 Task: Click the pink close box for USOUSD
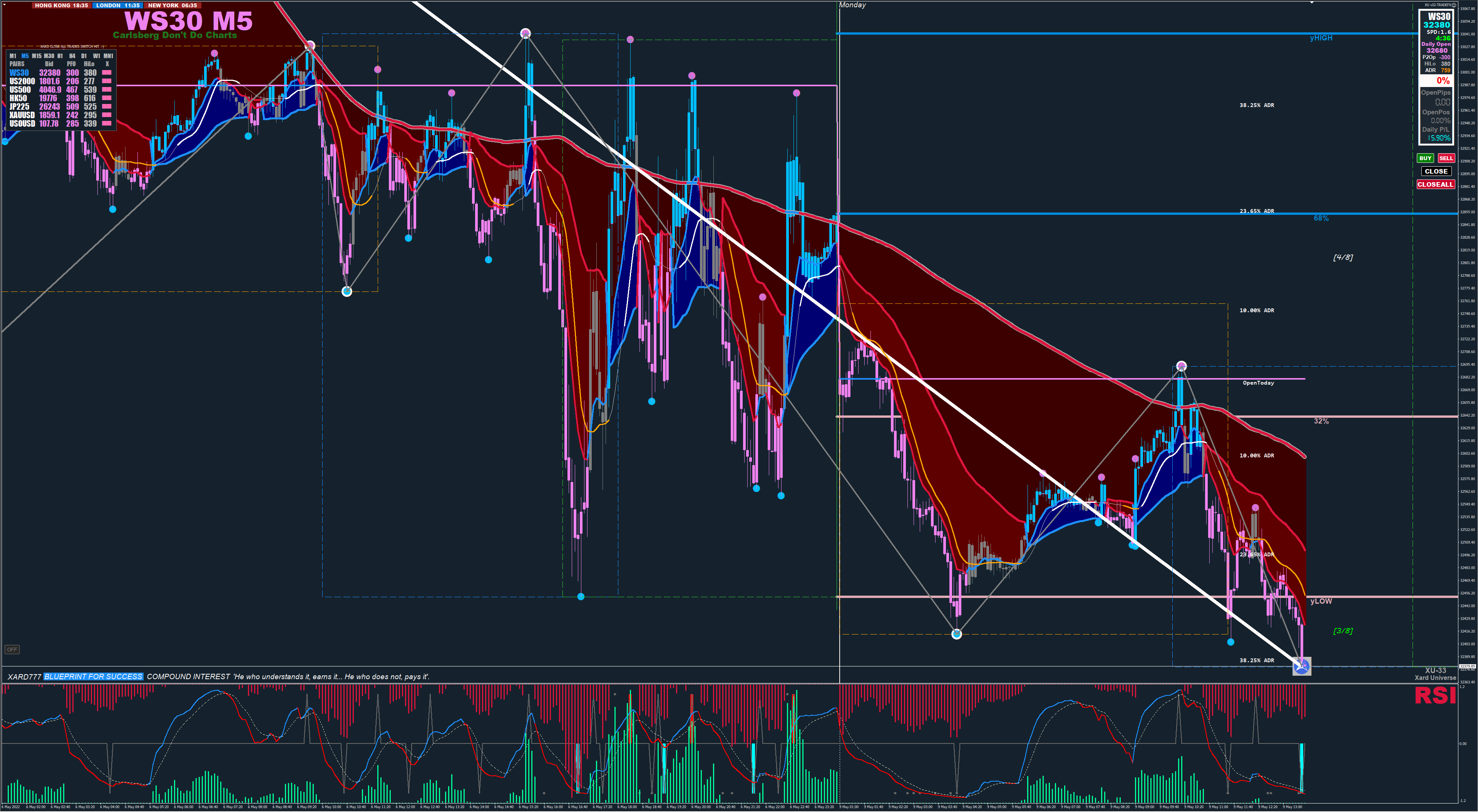[107, 123]
